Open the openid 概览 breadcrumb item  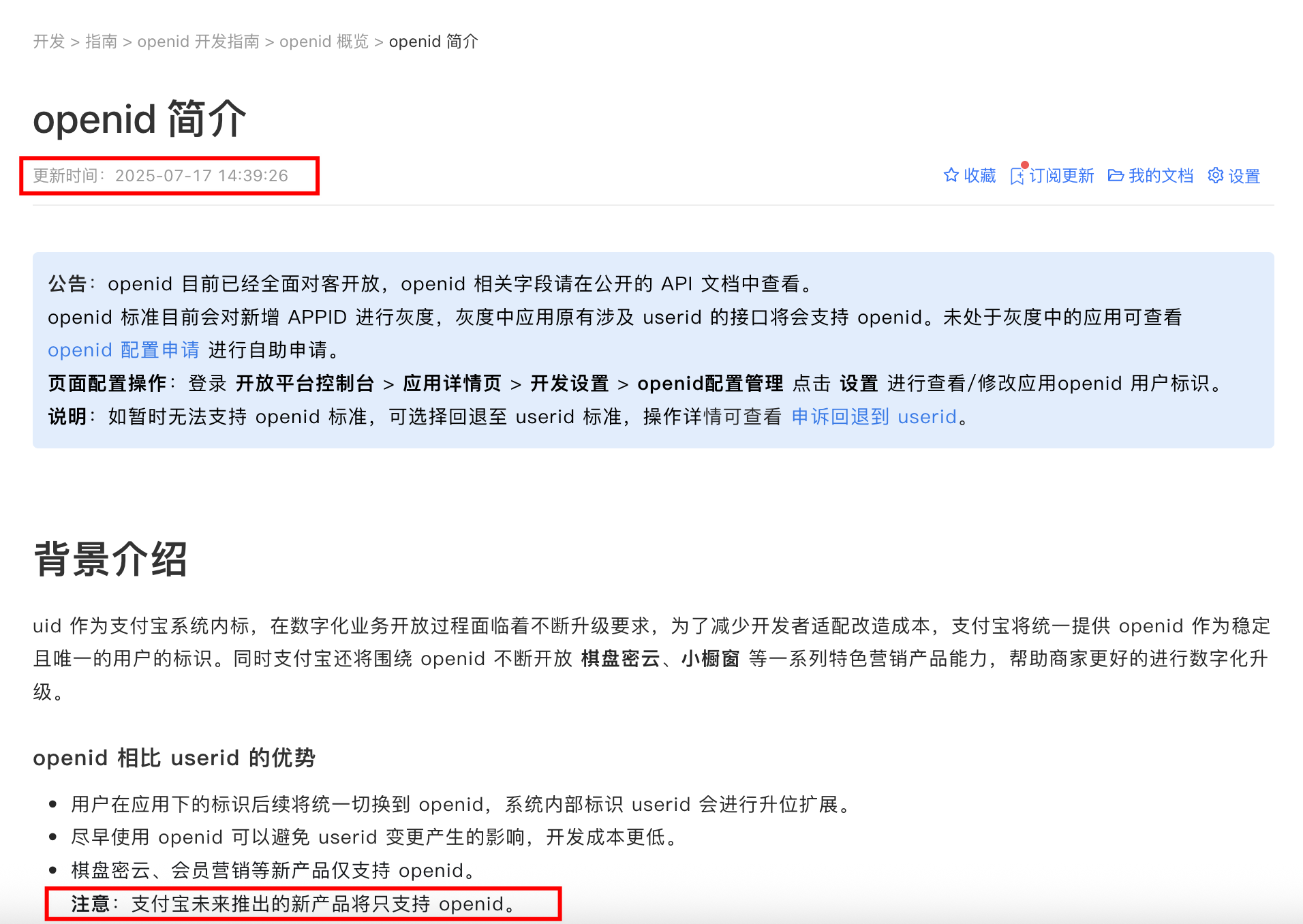coord(324,42)
